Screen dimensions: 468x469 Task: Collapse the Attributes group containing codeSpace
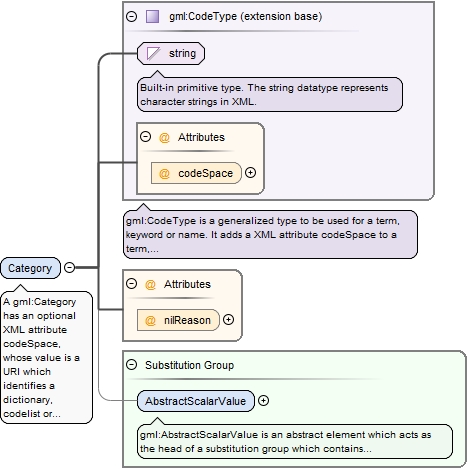click(x=145, y=137)
